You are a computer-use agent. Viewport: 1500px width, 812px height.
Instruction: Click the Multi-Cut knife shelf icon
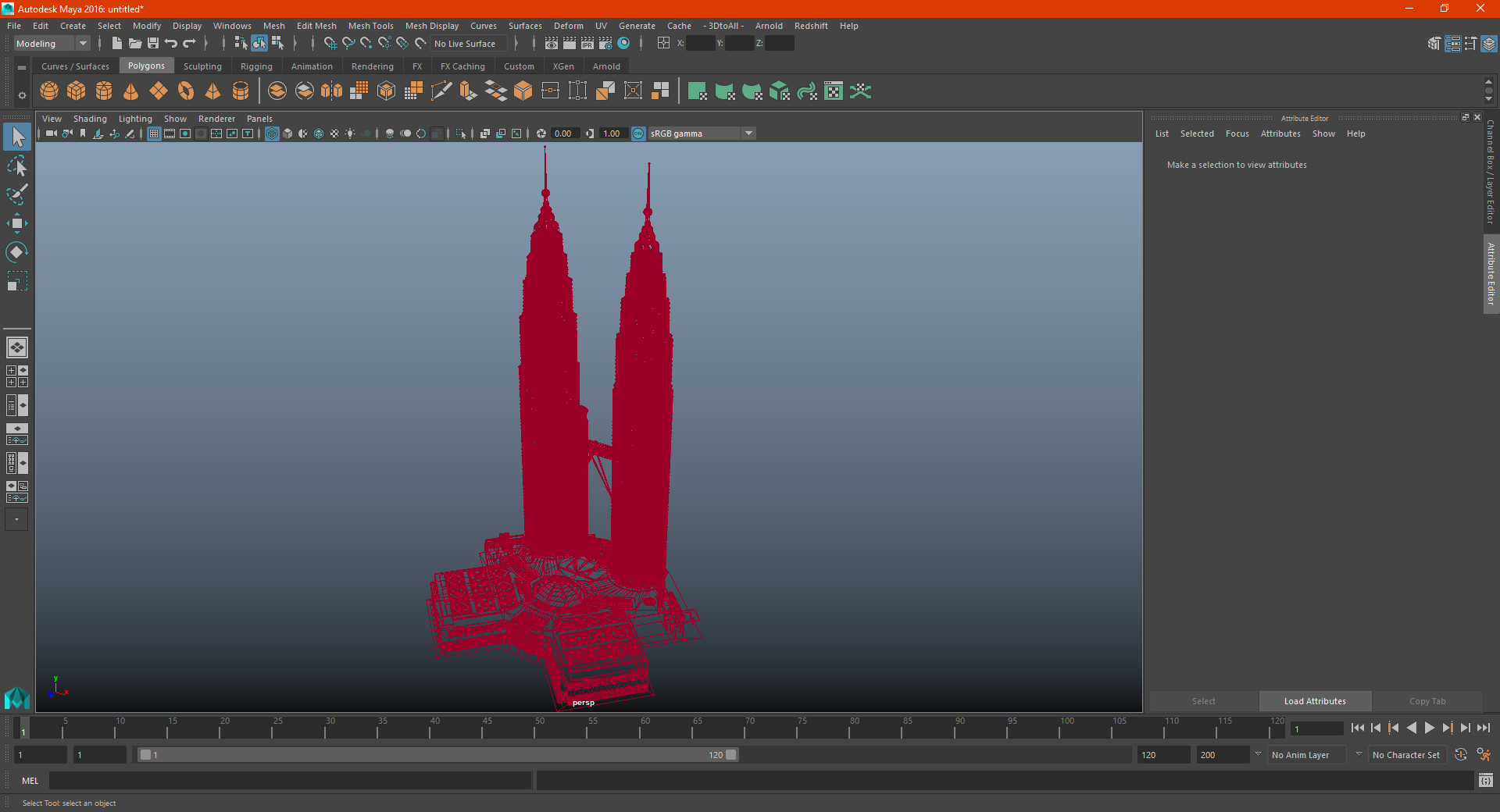point(441,91)
